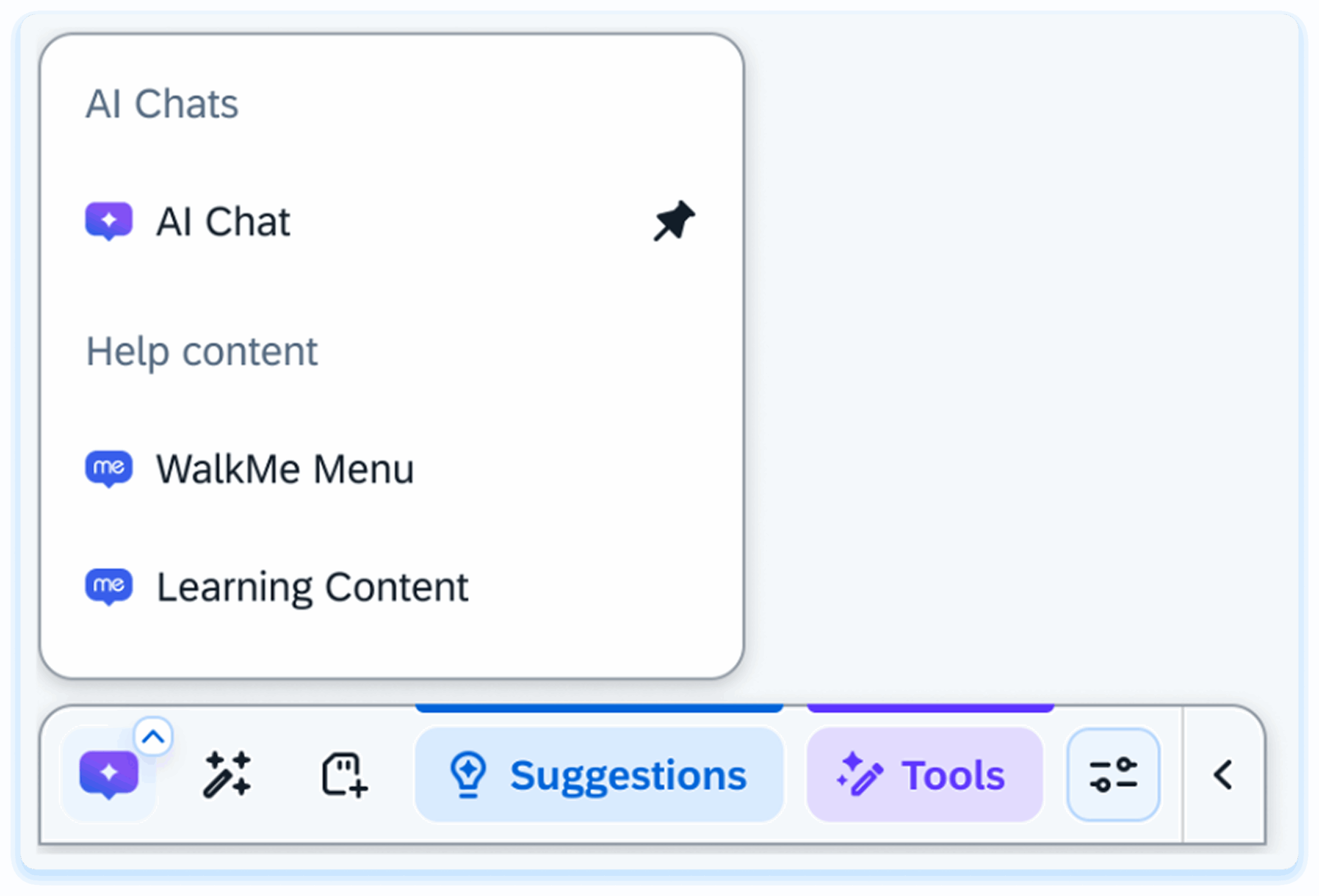
Task: Collapse the popup with the small up chevron
Action: click(x=153, y=737)
